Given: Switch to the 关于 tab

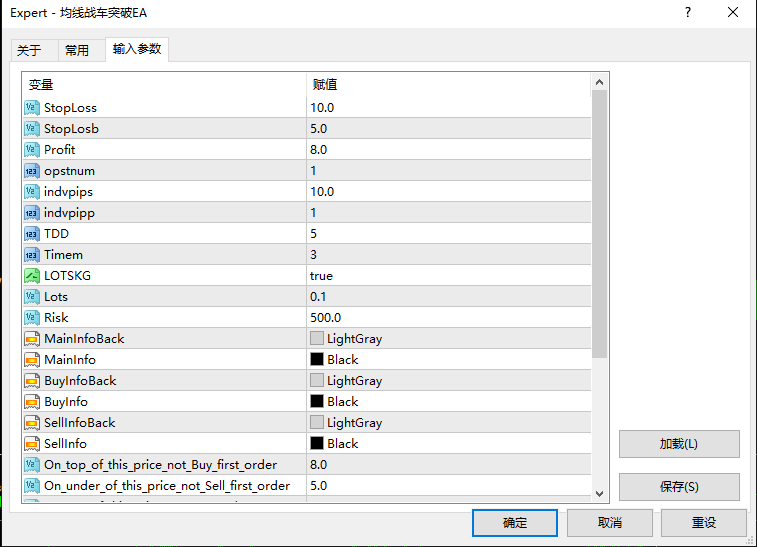Looking at the screenshot, I should (30, 51).
